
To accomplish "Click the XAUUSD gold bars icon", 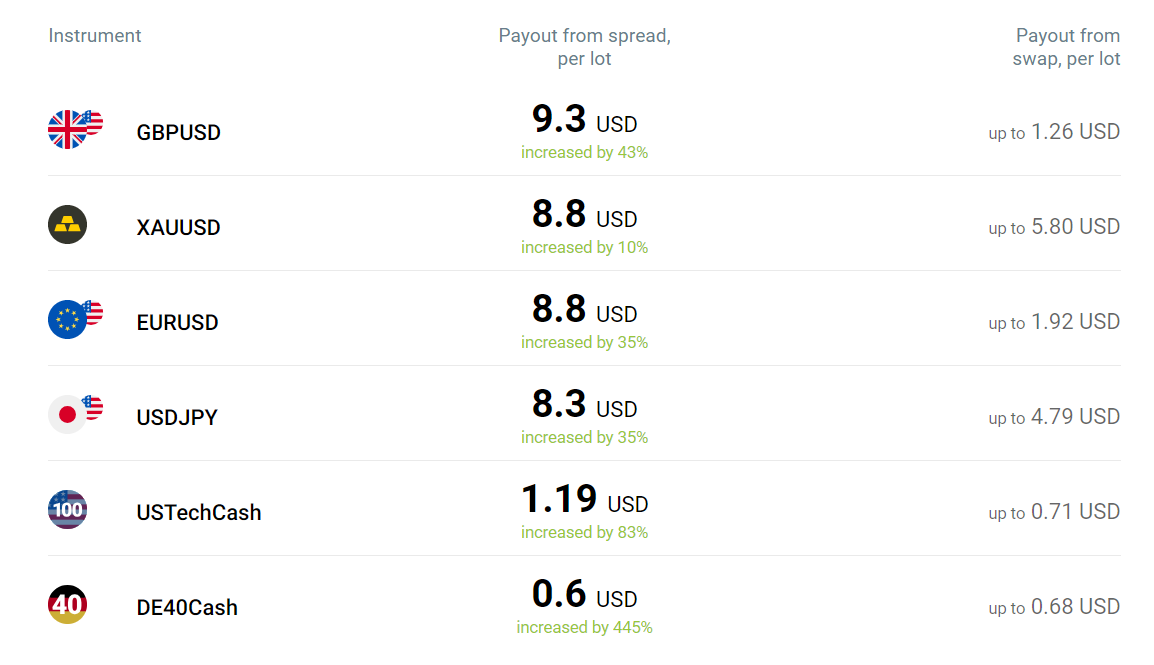I will (x=68, y=224).
